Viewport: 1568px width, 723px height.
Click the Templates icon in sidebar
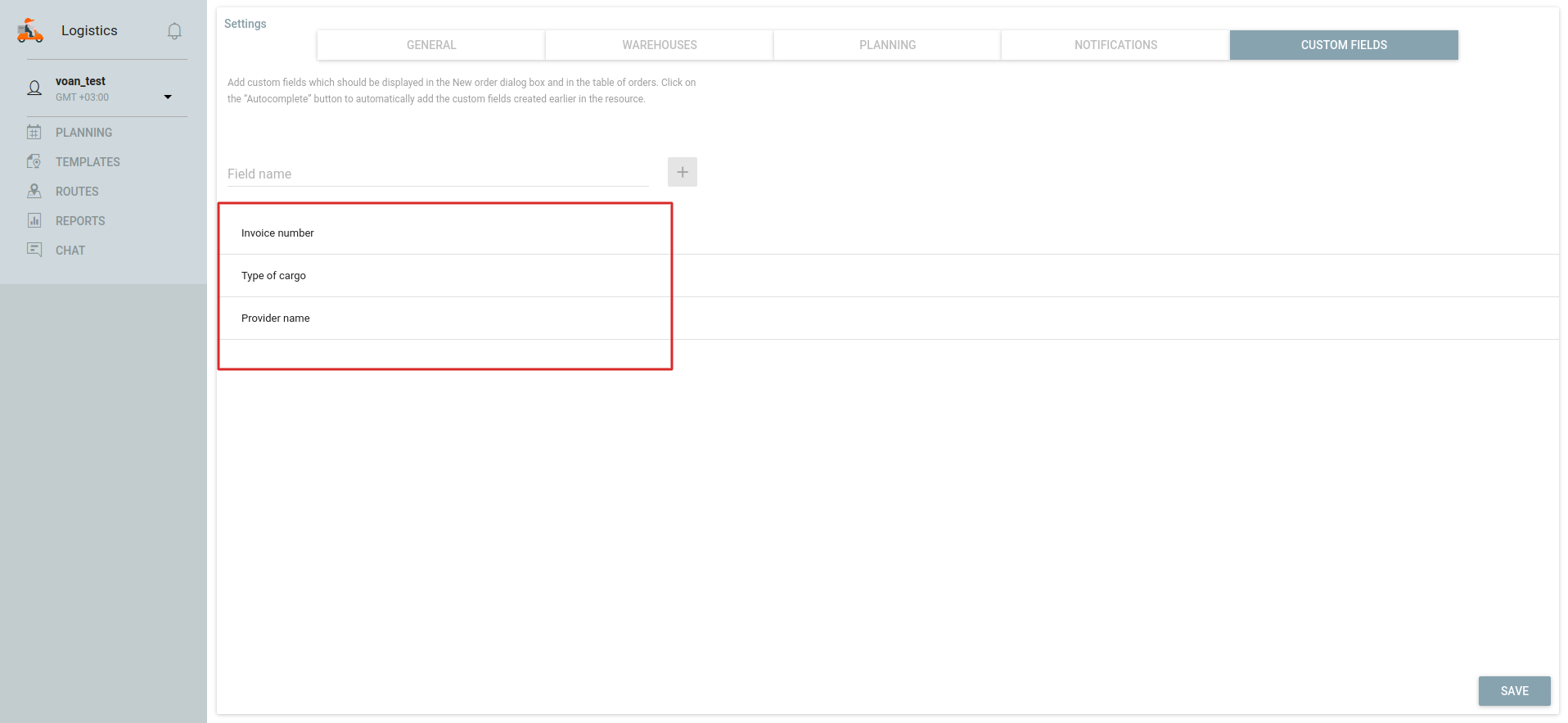tap(34, 161)
